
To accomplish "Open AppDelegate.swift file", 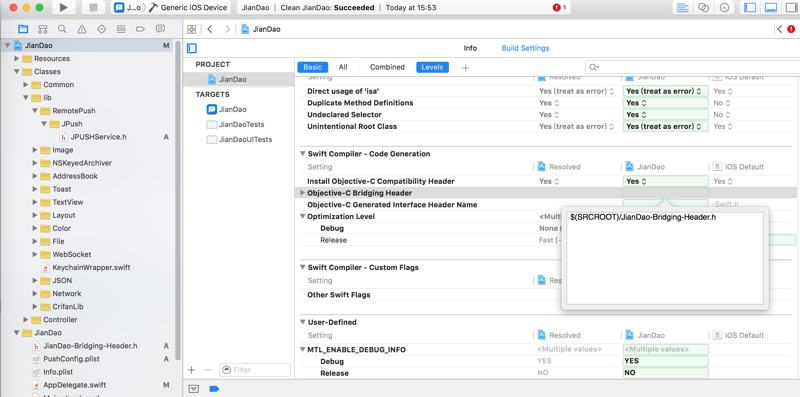I will [74, 385].
